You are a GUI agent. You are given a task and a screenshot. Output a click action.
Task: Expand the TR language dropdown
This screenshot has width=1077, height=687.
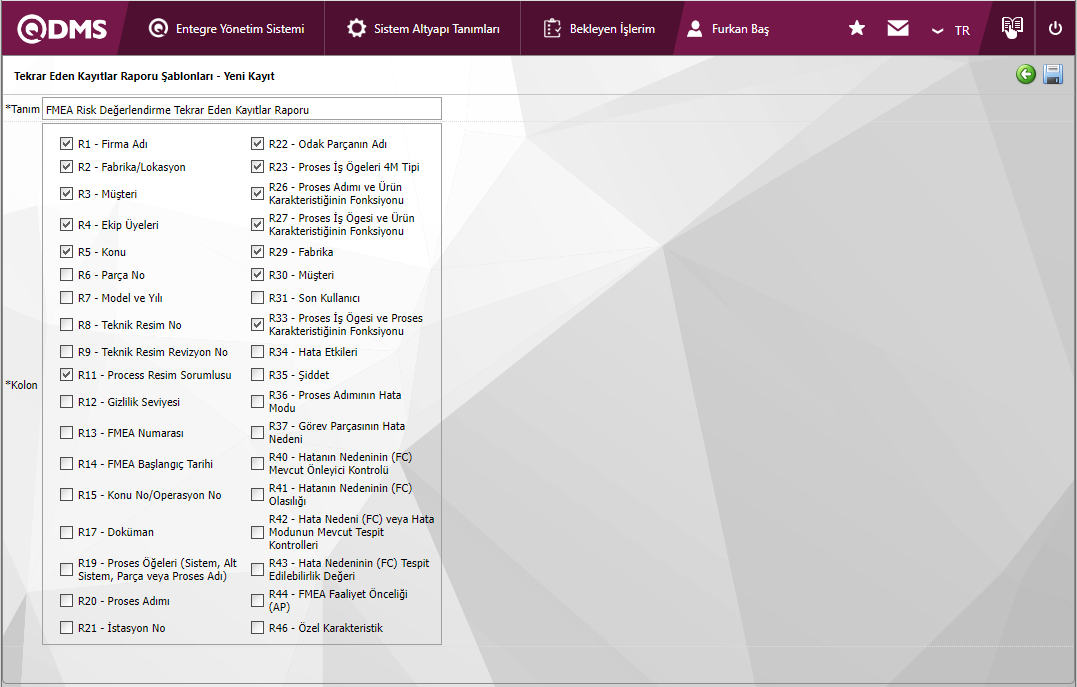coord(951,30)
